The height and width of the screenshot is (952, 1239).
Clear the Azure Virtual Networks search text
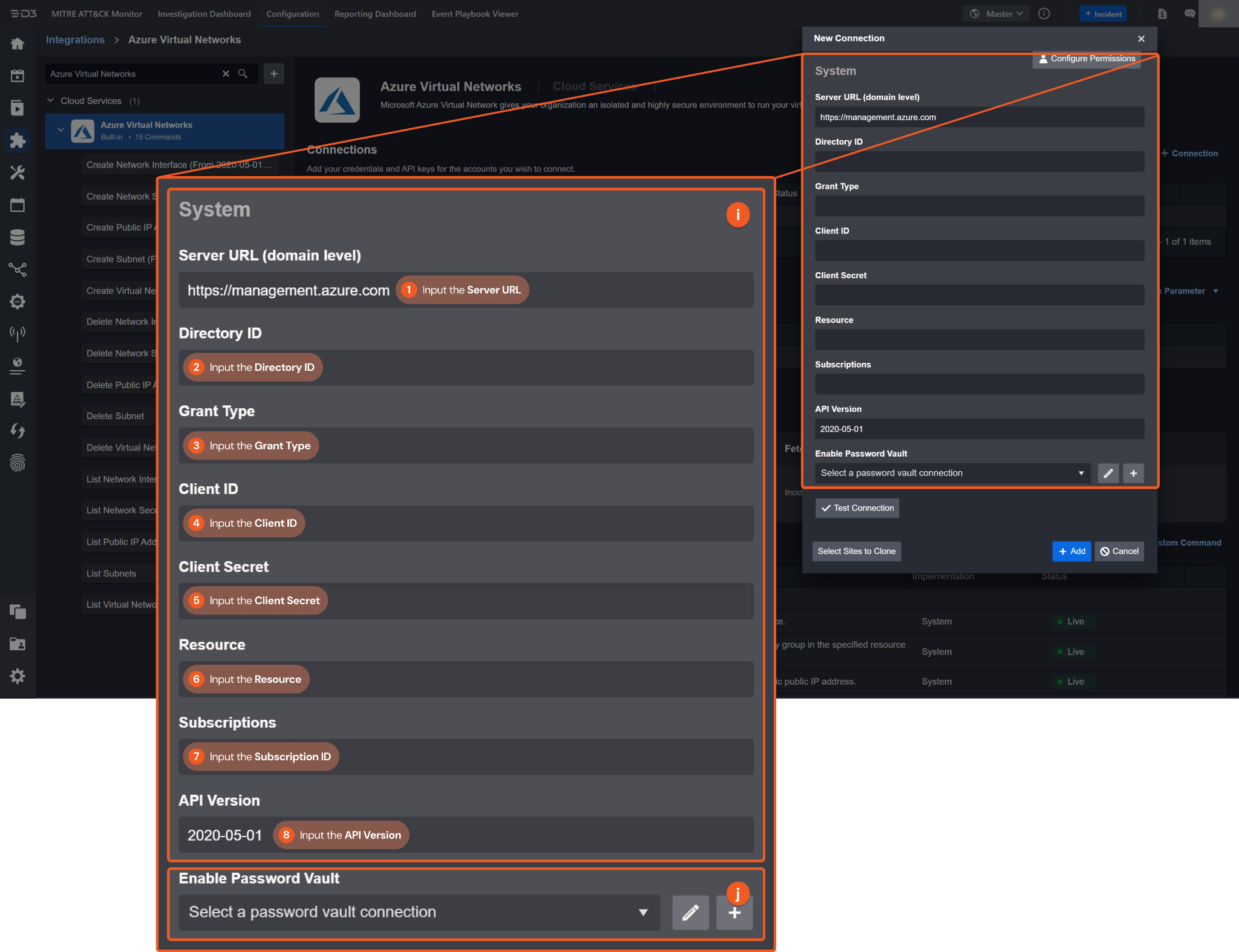226,74
